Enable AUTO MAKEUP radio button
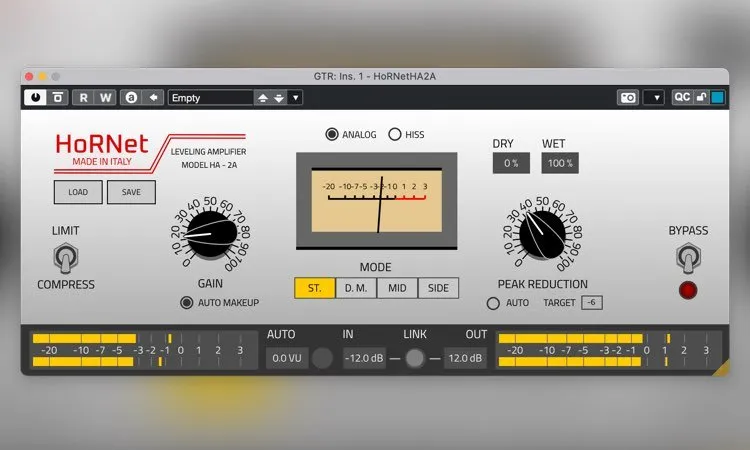This screenshot has height=450, width=750. coord(187,303)
